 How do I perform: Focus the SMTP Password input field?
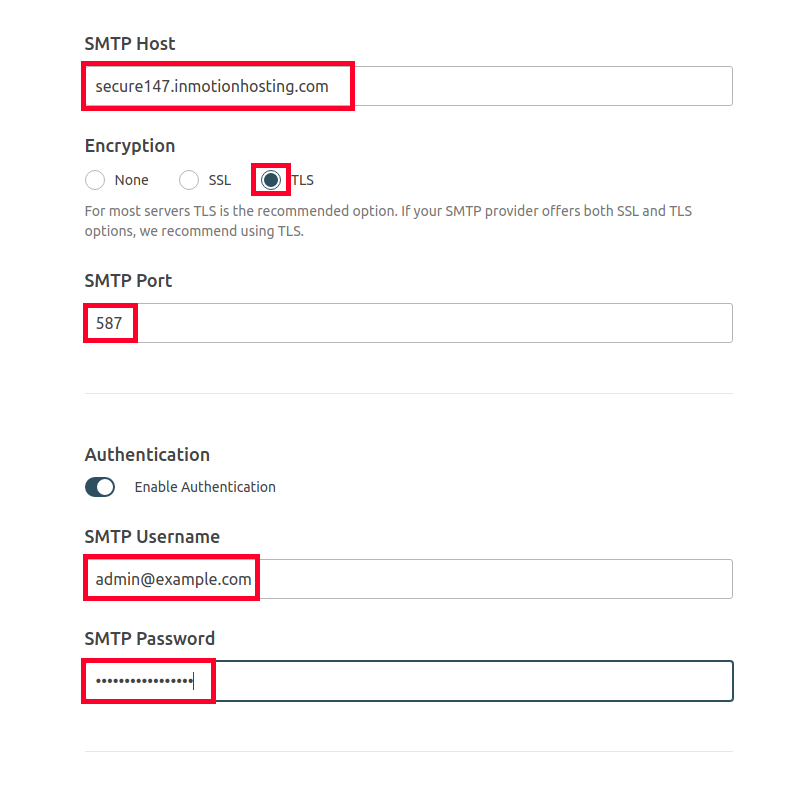click(408, 681)
